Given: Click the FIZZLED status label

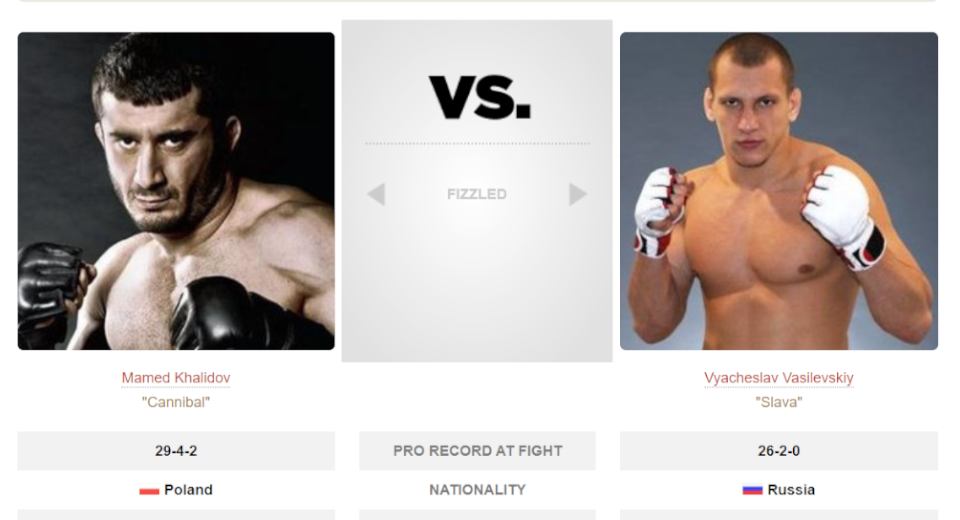Looking at the screenshot, I should pyautogui.click(x=477, y=194).
